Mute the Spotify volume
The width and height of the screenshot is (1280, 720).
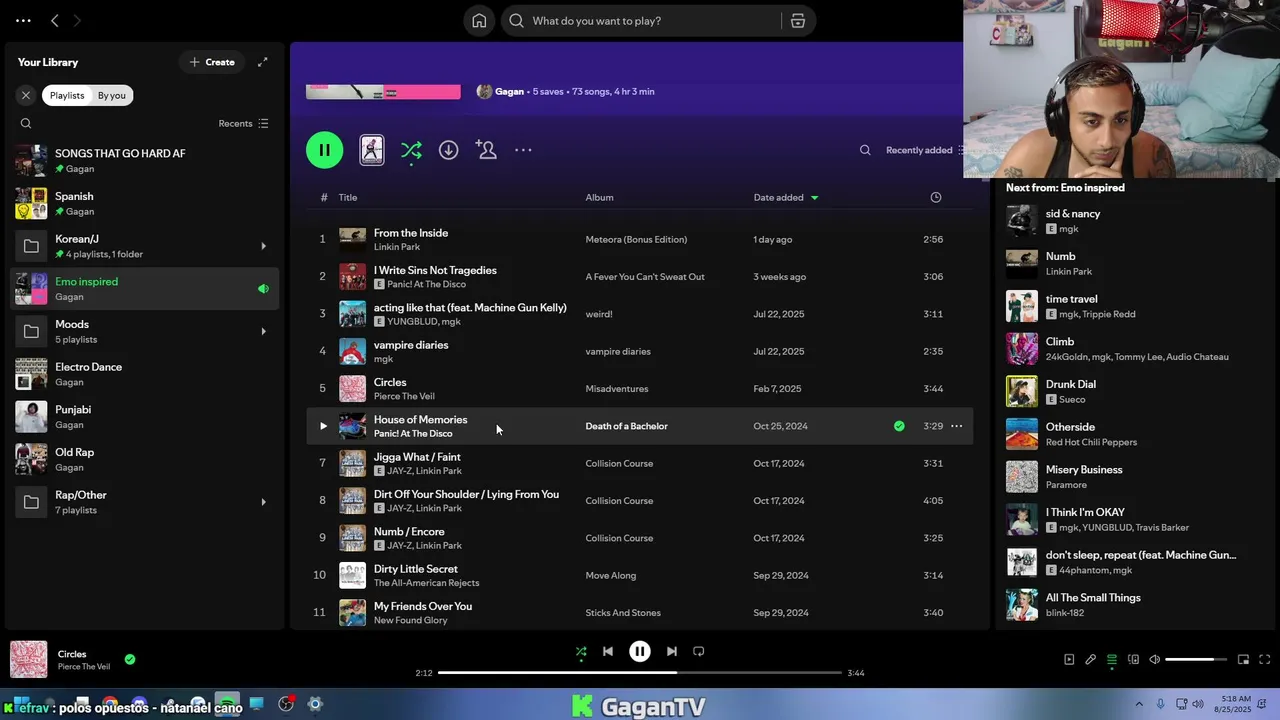coord(1154,660)
